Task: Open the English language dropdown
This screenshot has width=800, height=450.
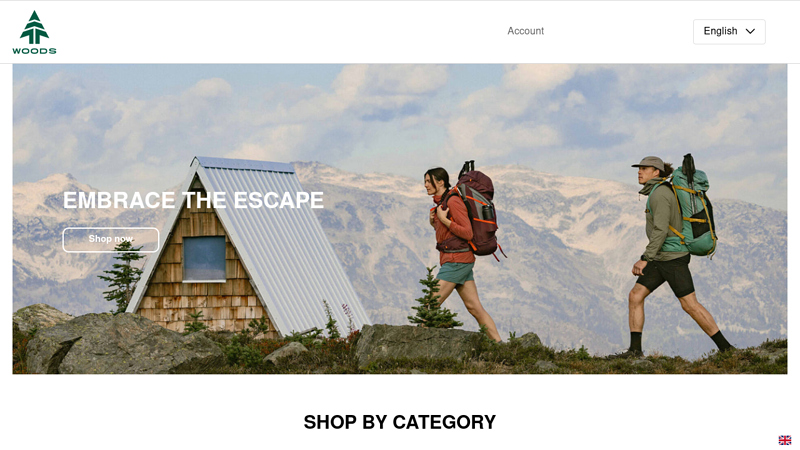Action: [729, 32]
